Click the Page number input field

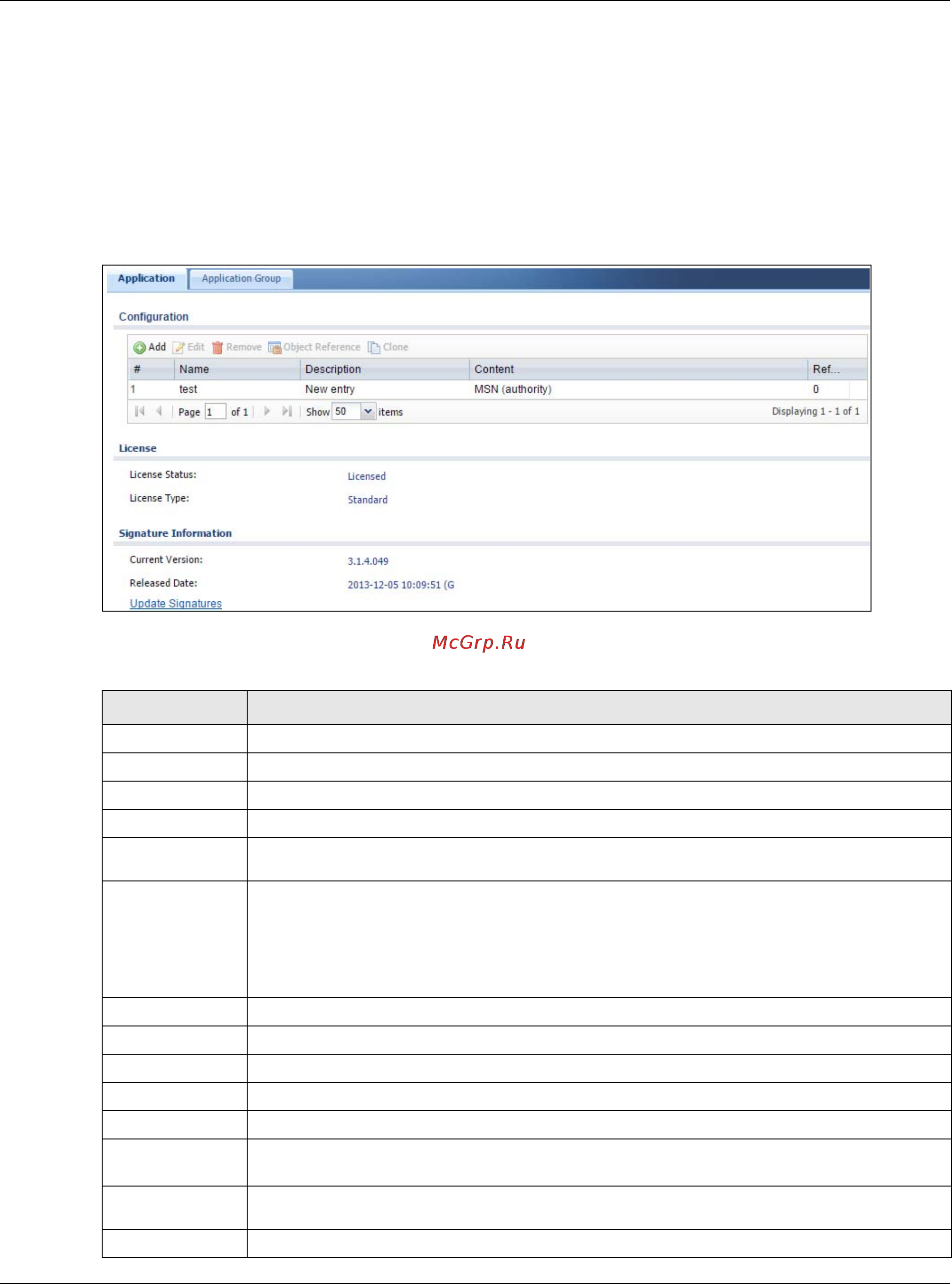215,412
